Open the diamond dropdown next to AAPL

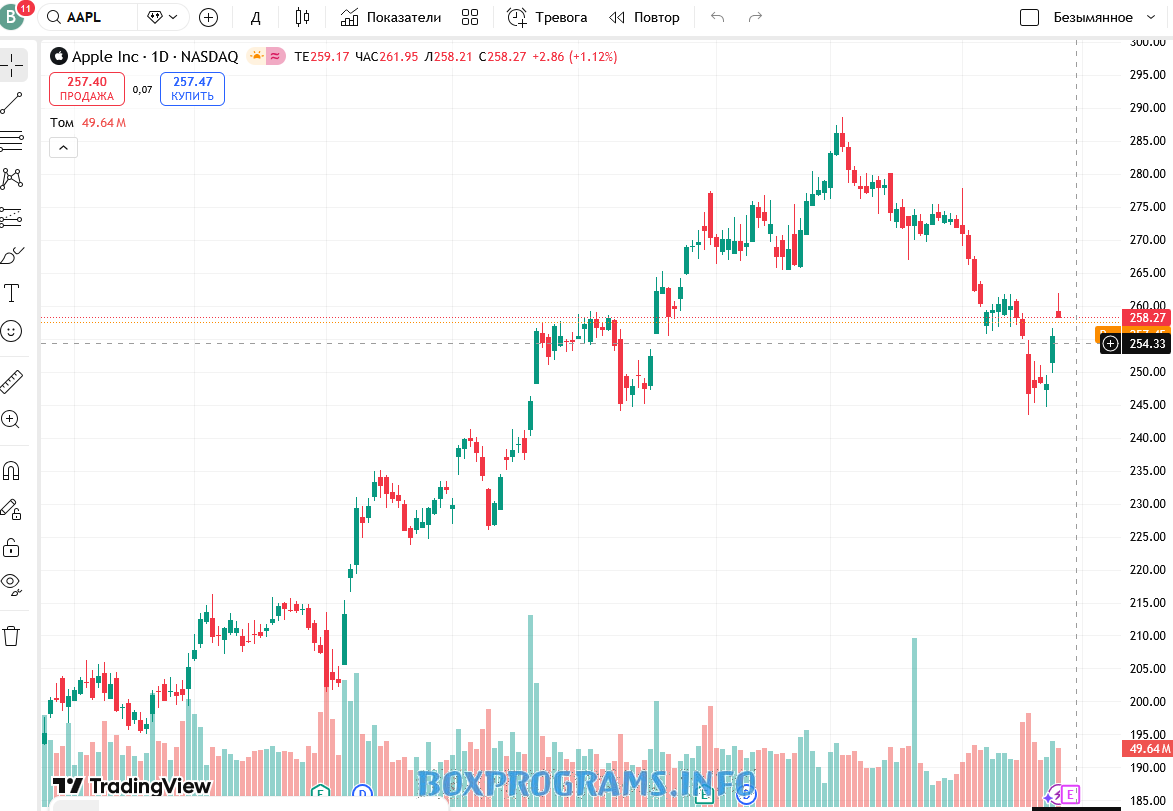[163, 17]
